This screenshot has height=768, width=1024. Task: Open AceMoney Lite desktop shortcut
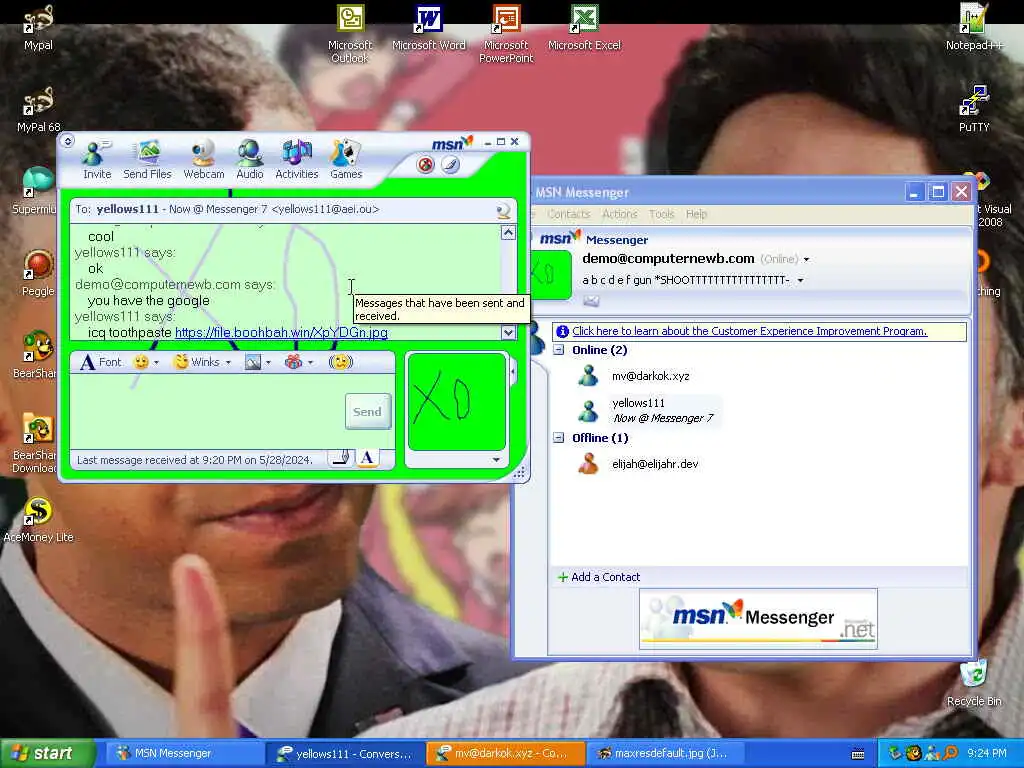(x=38, y=520)
